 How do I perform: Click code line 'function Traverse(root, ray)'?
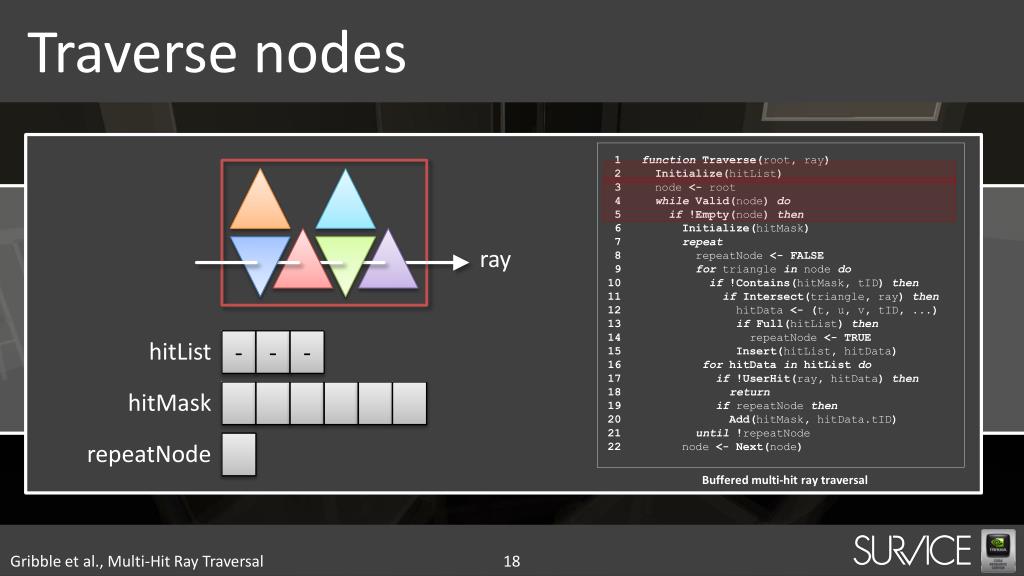(735, 160)
